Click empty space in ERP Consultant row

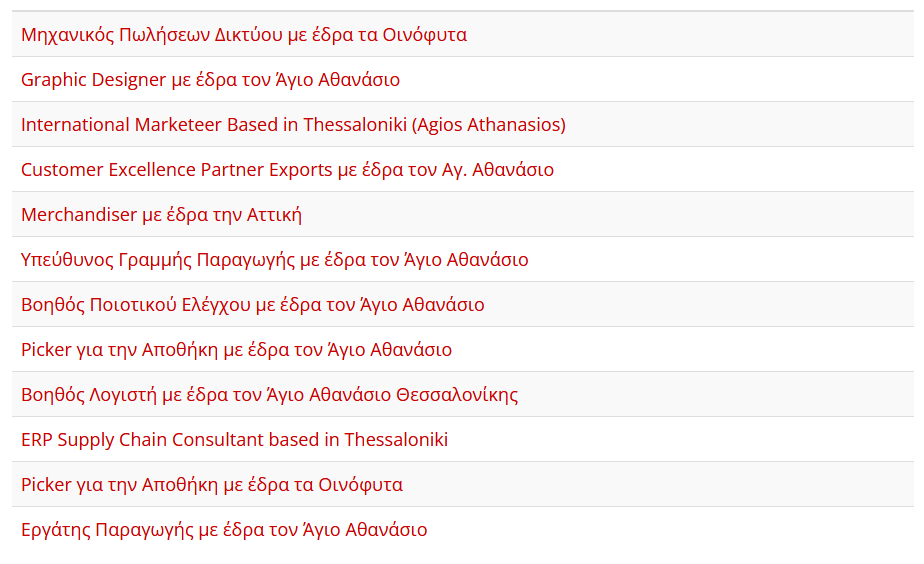[678, 440]
